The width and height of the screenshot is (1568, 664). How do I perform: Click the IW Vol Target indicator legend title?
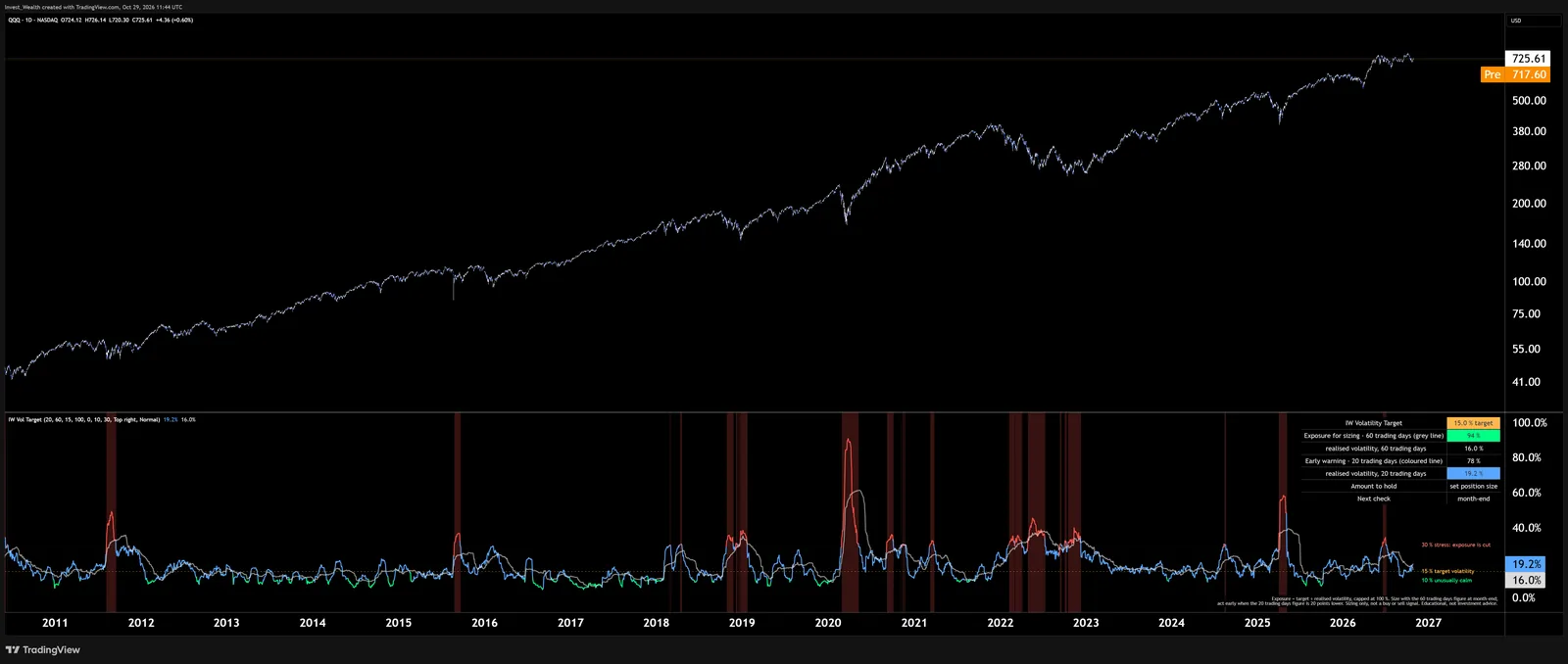click(83, 419)
